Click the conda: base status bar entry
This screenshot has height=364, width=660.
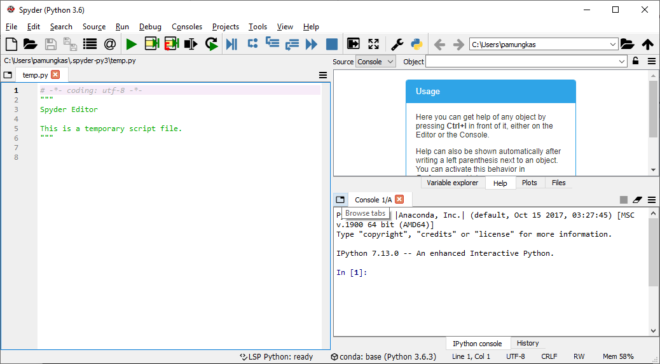click(383, 356)
